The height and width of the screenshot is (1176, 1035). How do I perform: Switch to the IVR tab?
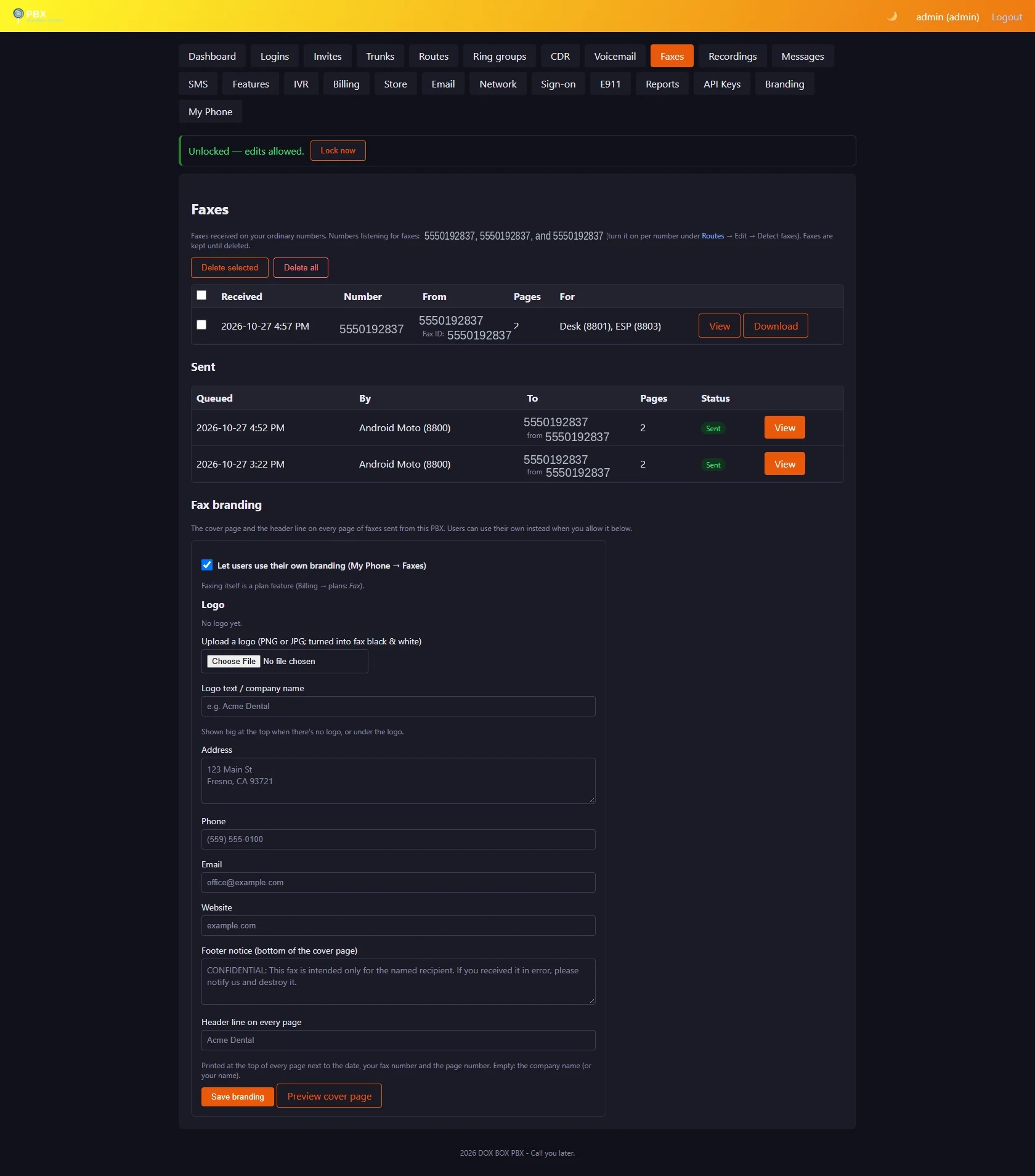[301, 84]
